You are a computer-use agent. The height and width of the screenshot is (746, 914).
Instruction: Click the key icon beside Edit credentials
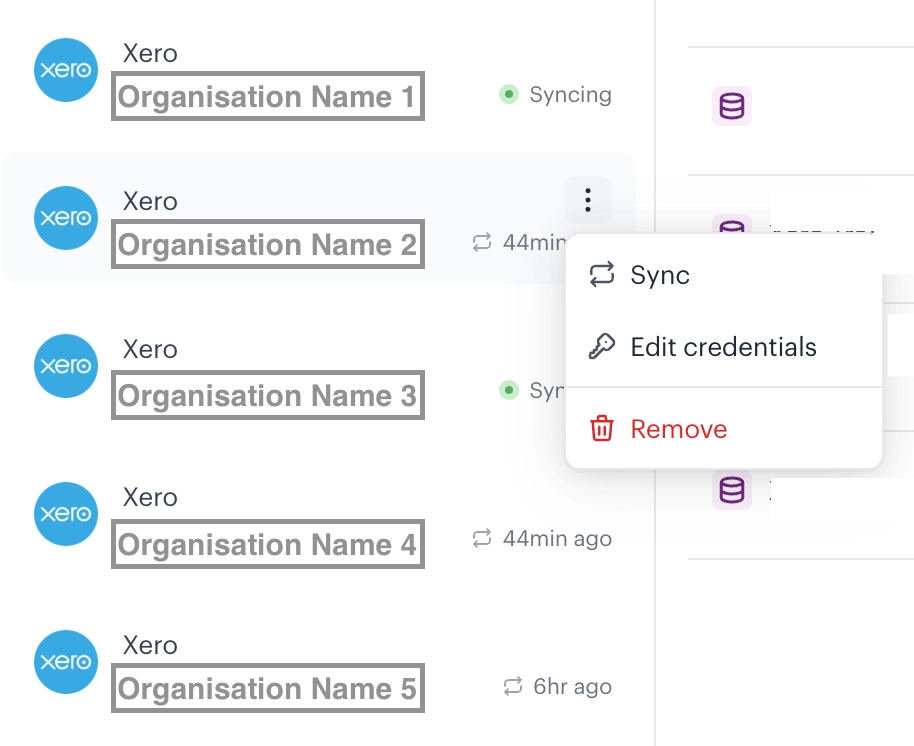coord(601,347)
